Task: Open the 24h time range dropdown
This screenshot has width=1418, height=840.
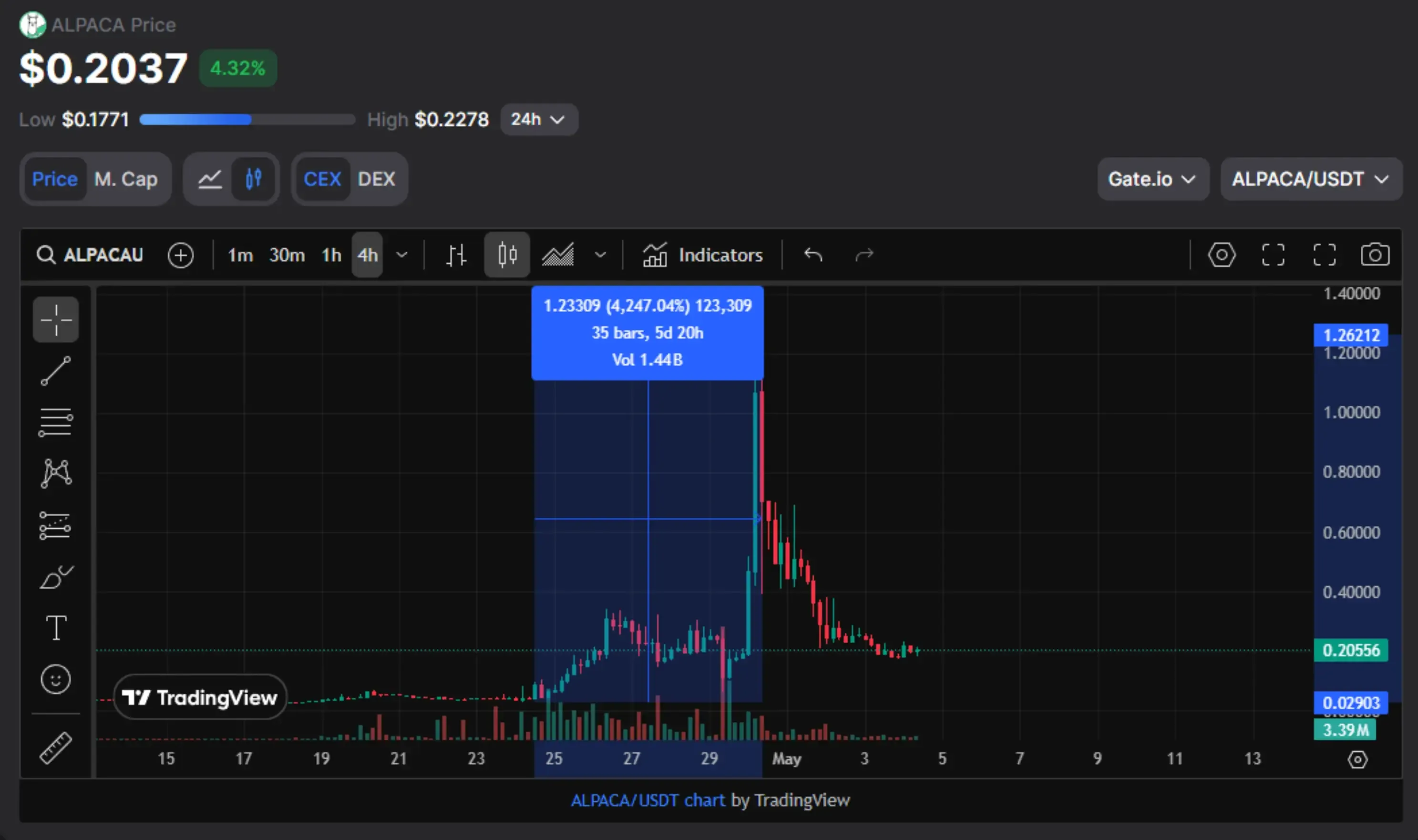Action: coord(538,120)
